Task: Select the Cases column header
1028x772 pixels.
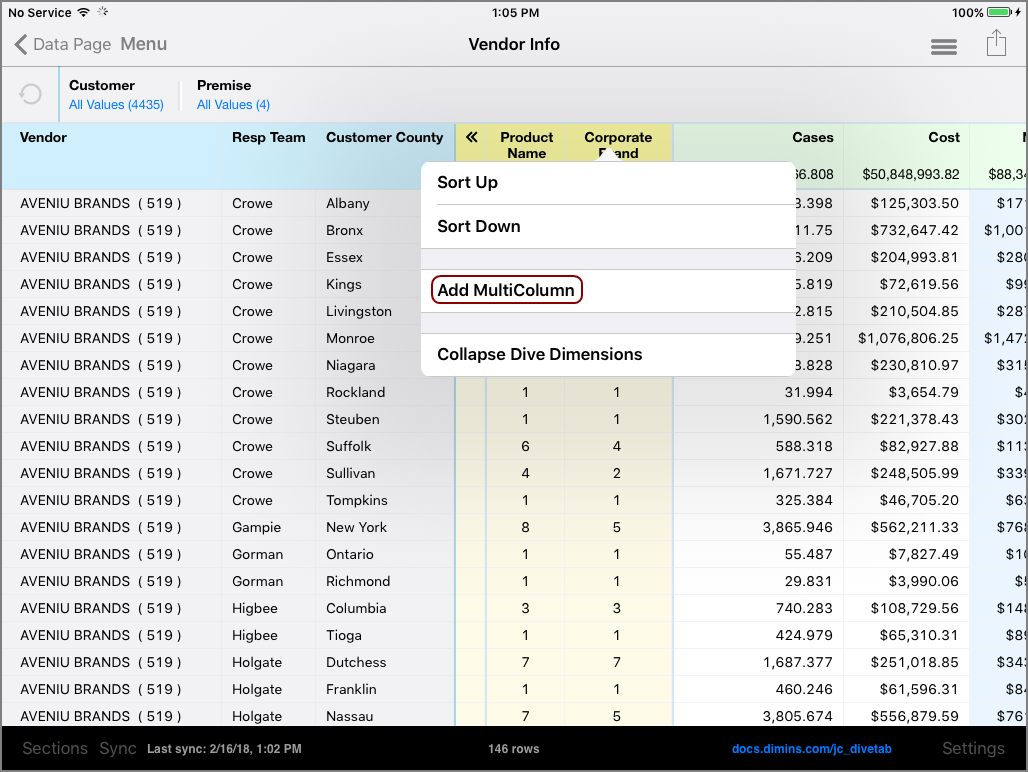Action: coord(812,138)
